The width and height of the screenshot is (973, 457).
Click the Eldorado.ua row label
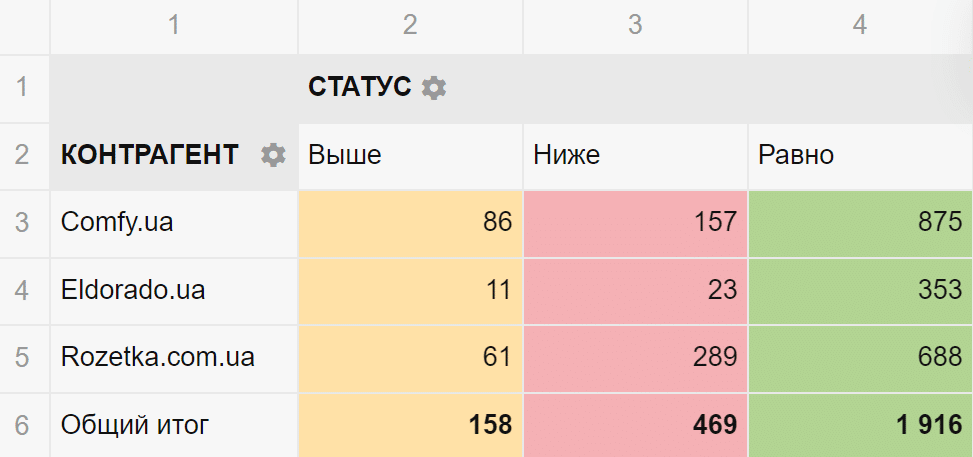133,290
